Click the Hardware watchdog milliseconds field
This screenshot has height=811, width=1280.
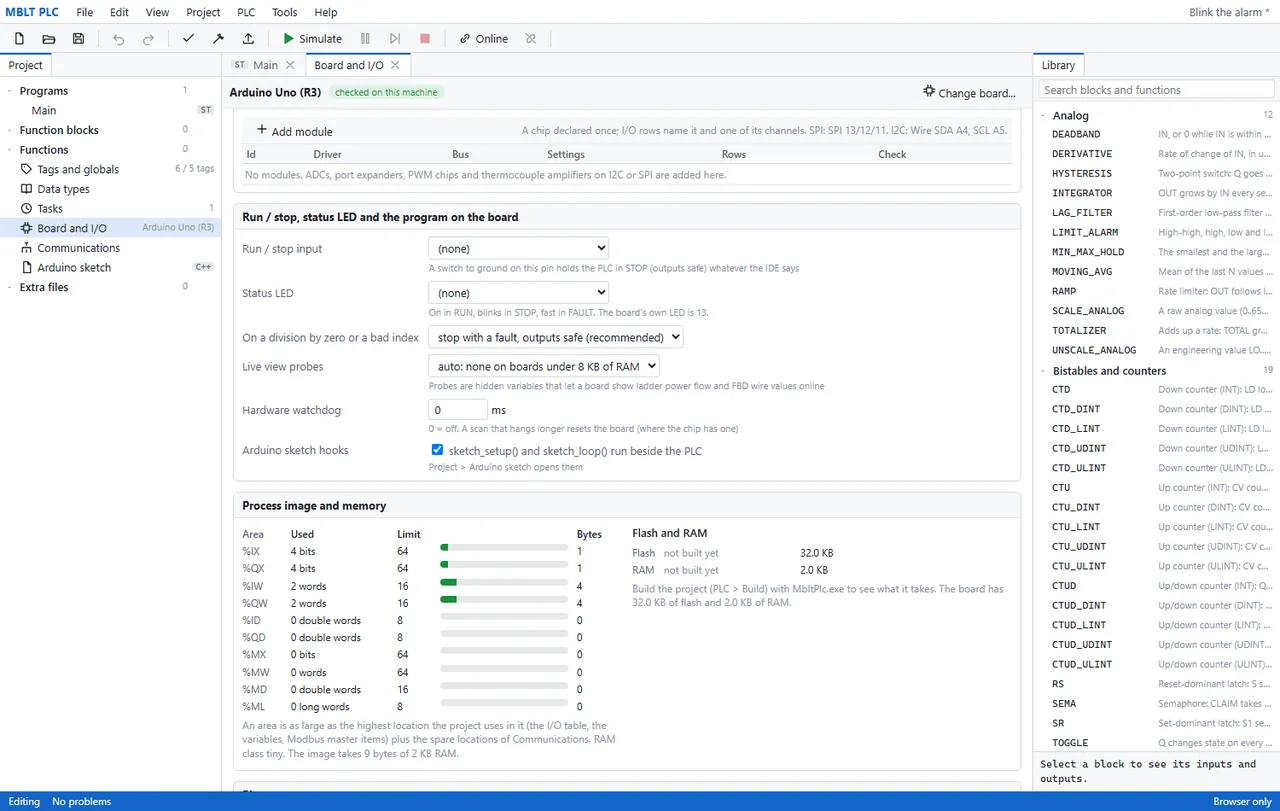[458, 410]
